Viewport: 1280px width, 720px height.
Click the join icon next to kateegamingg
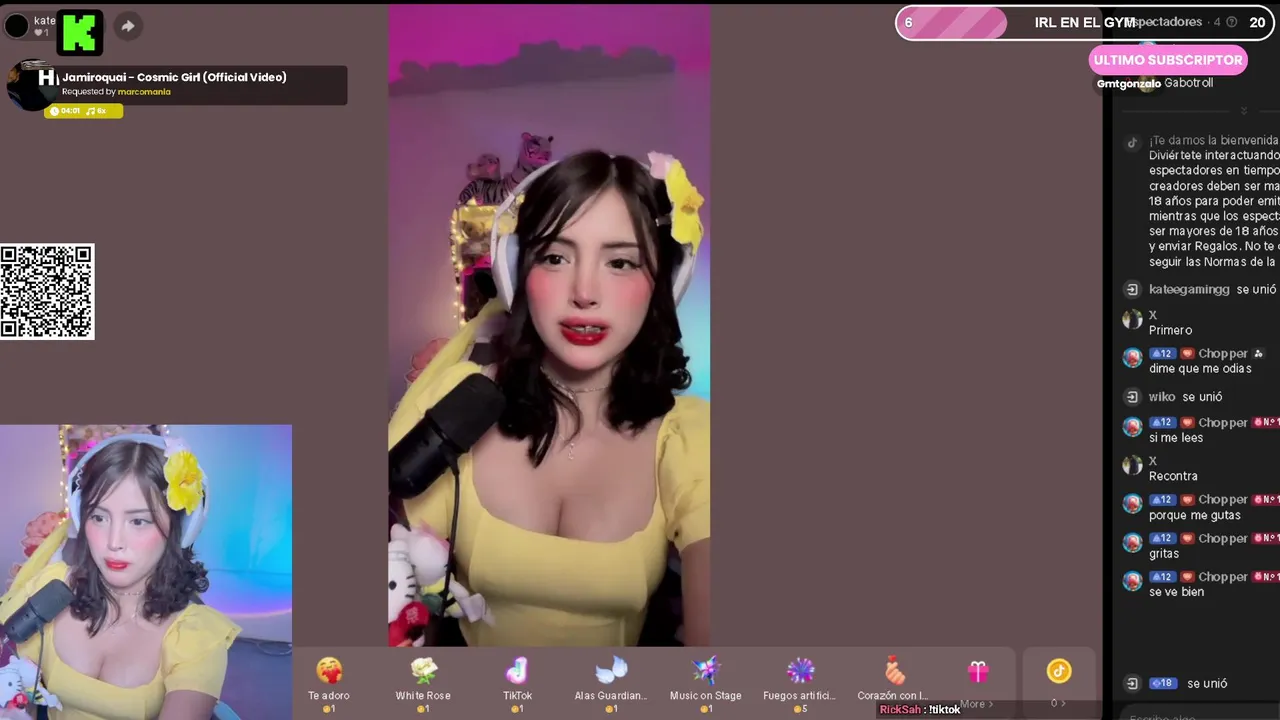pos(1132,290)
